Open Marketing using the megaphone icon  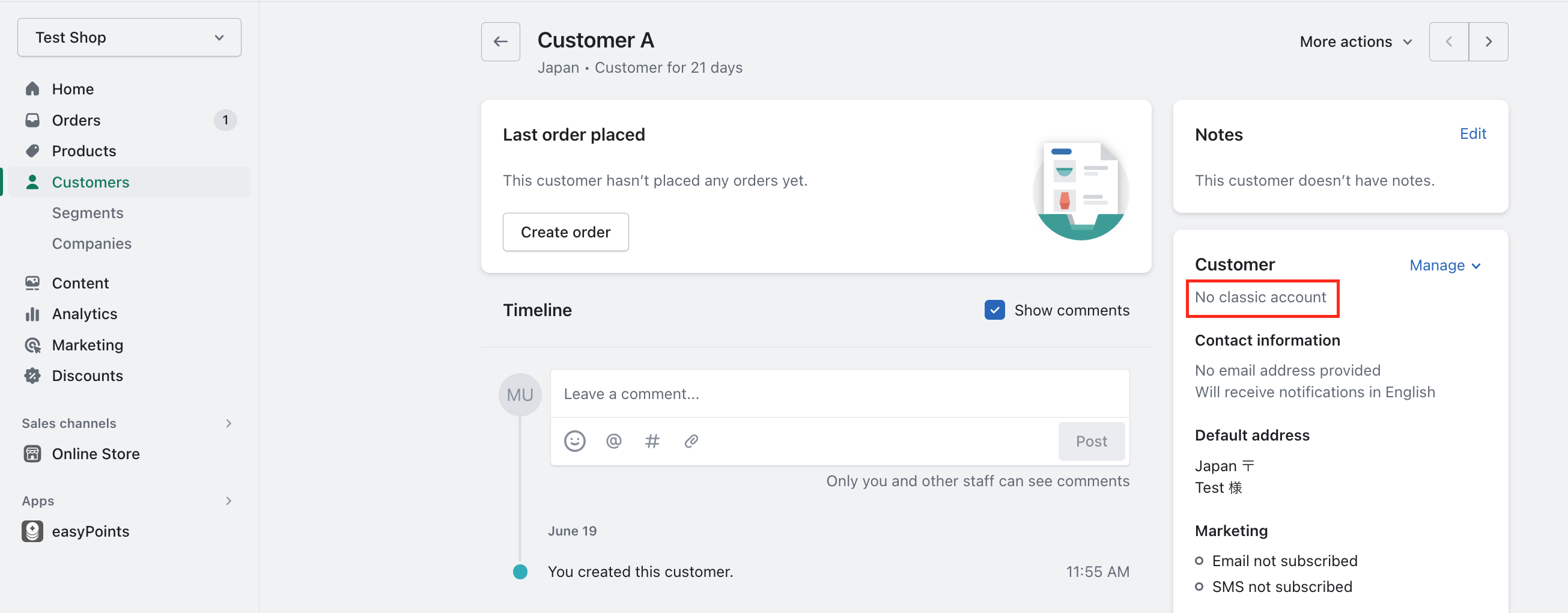[33, 344]
